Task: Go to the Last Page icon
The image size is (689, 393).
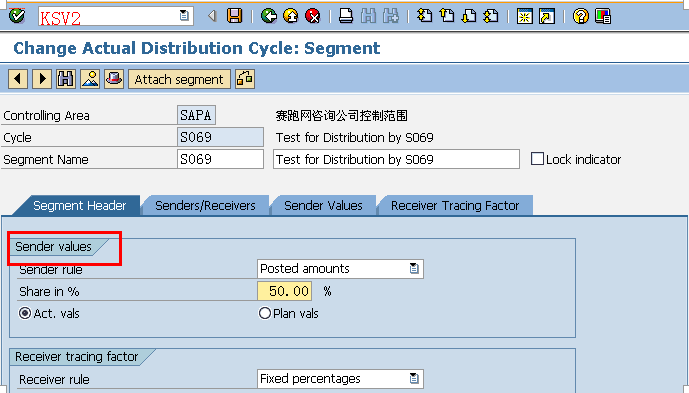Action: pos(491,16)
